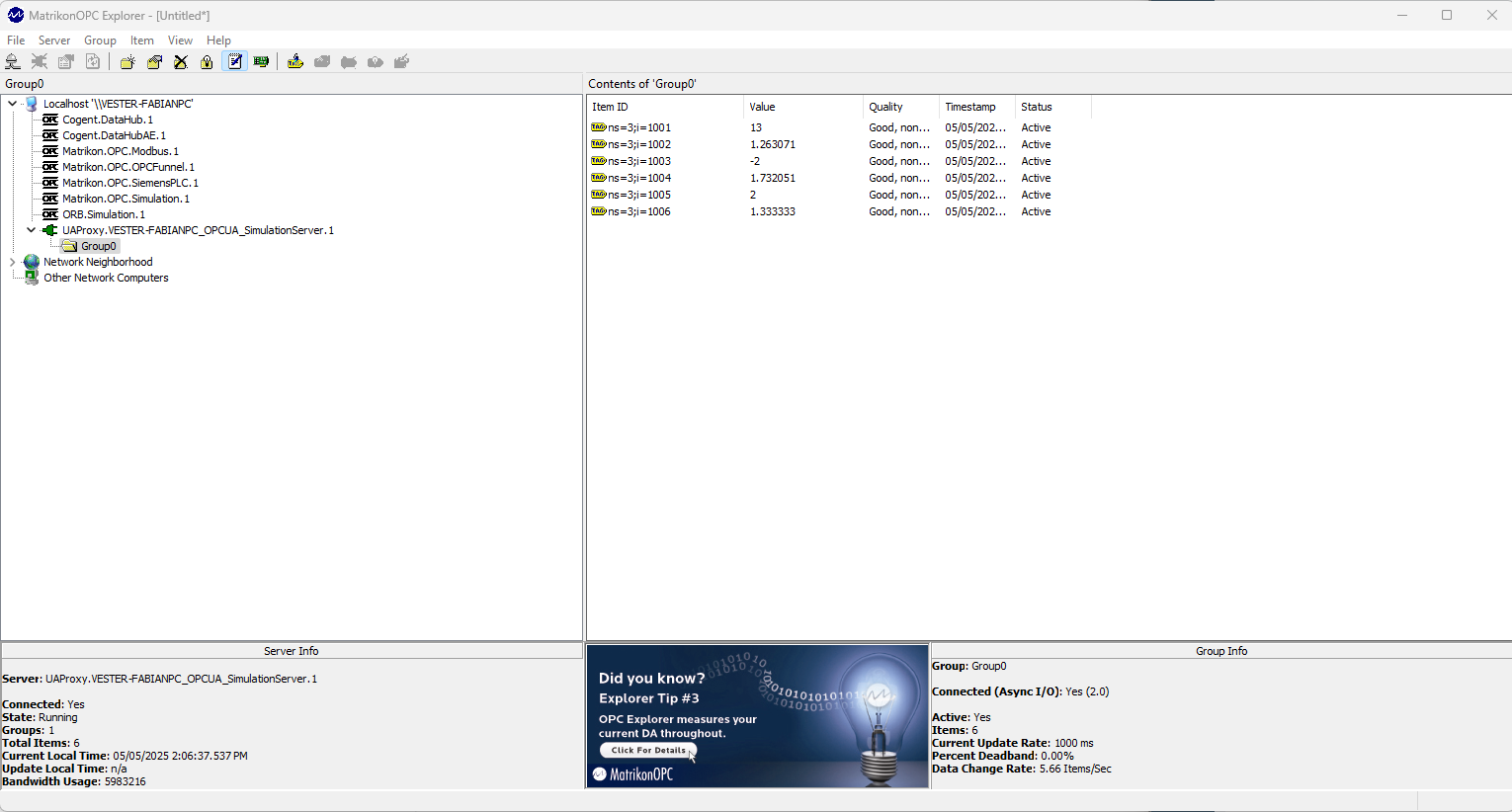This screenshot has width=1512, height=812.
Task: Click the value 1.263071 cell
Action: 773,144
